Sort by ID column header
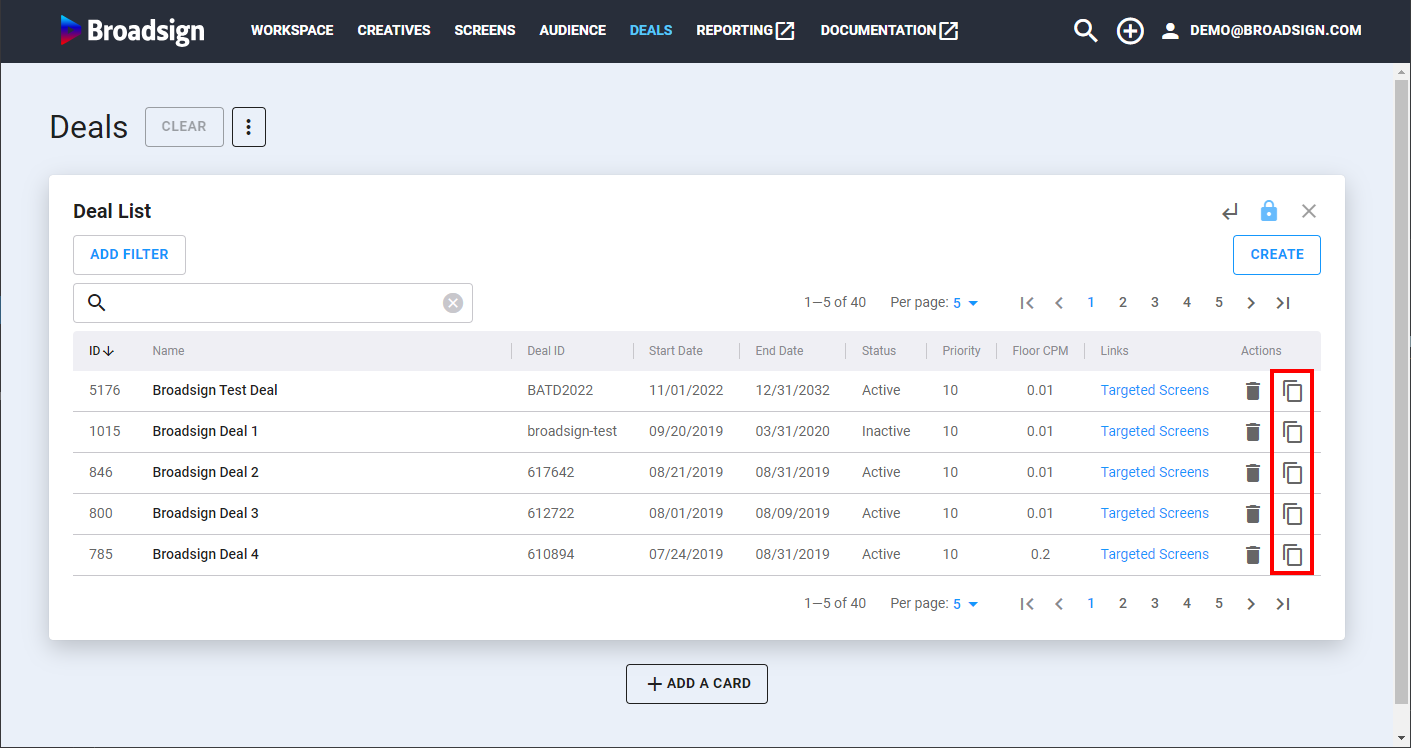The image size is (1411, 748). (101, 351)
